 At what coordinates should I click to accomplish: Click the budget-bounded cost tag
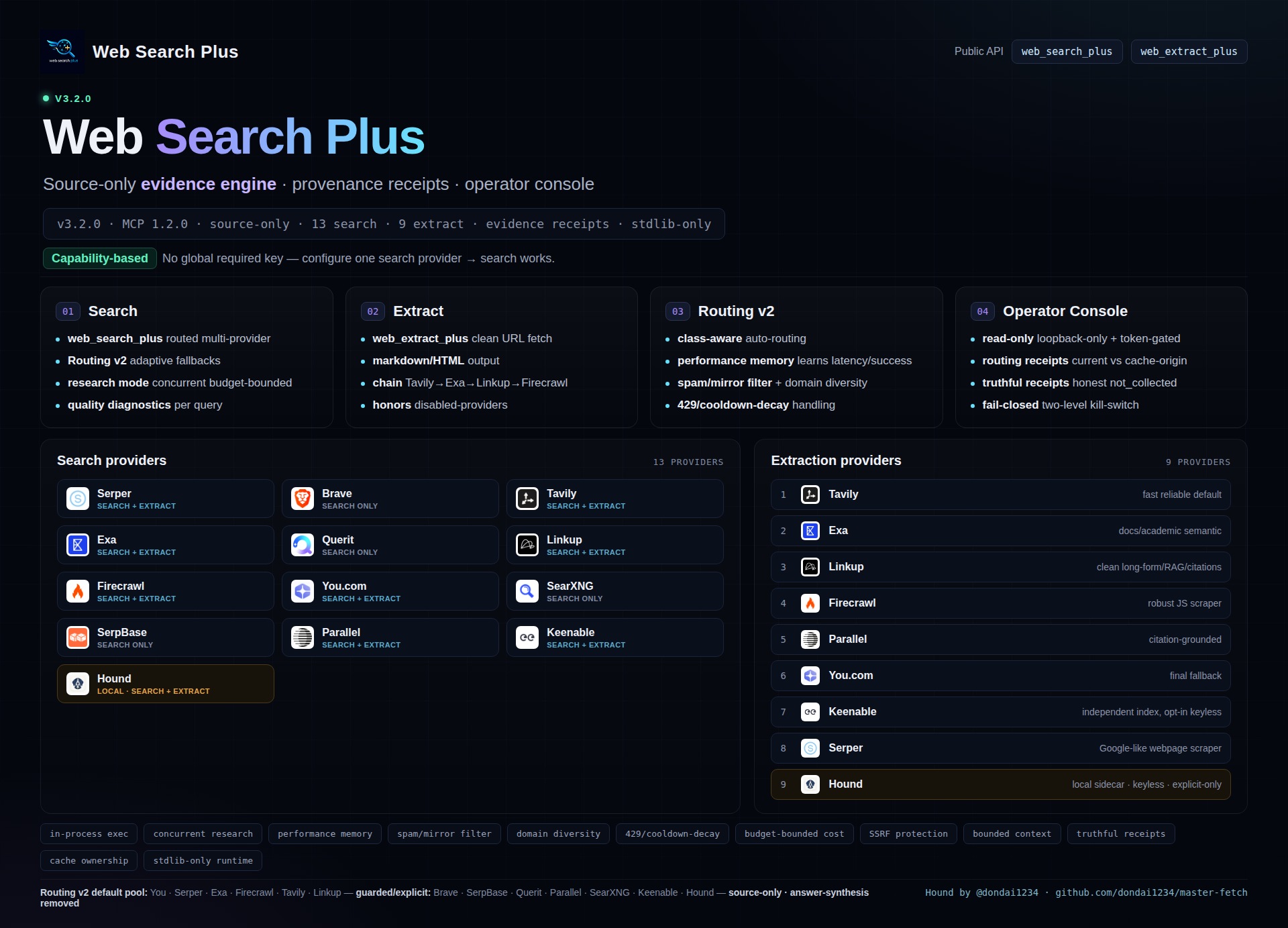[794, 833]
